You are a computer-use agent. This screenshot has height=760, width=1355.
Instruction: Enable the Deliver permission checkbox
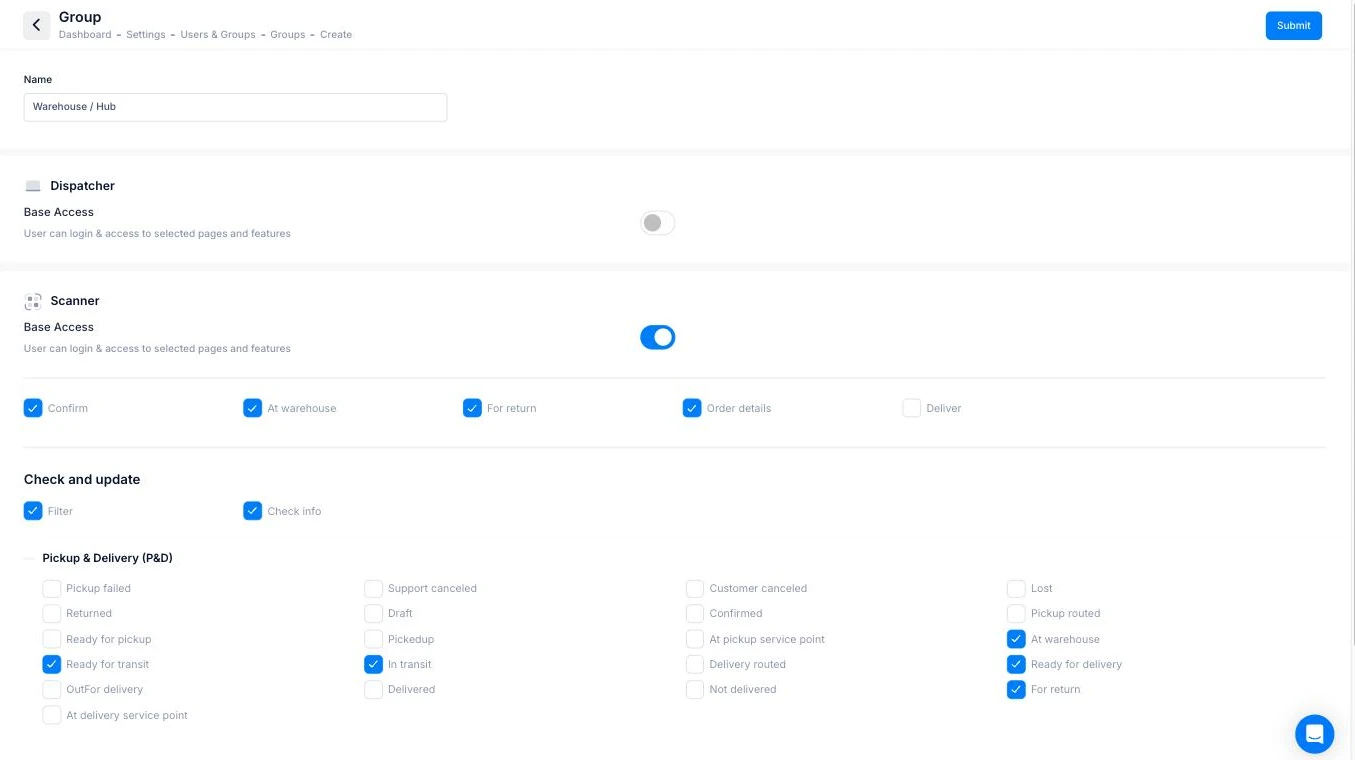pos(911,408)
